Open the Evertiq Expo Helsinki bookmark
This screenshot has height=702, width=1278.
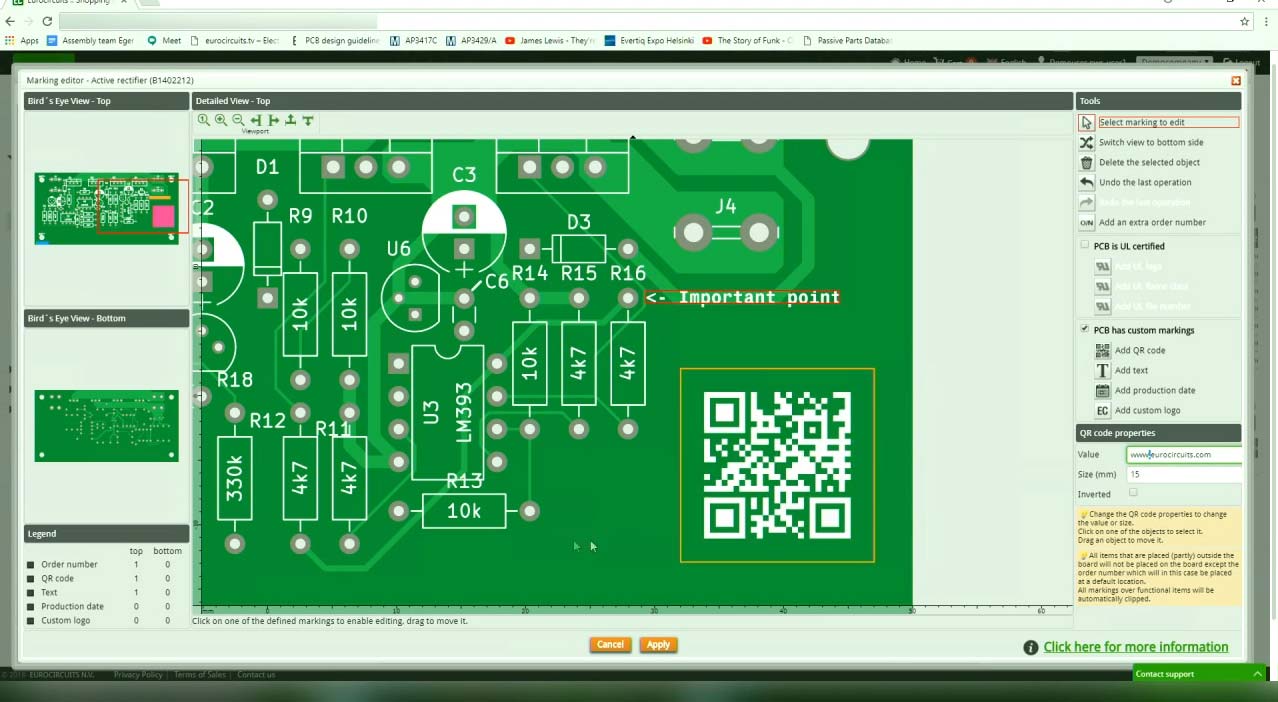[649, 41]
